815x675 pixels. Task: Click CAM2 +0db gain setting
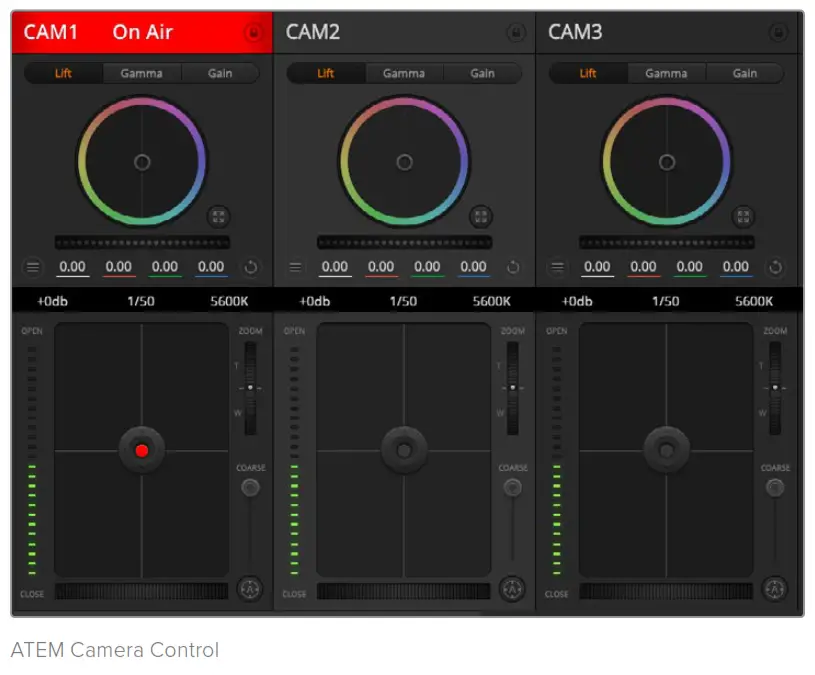315,301
